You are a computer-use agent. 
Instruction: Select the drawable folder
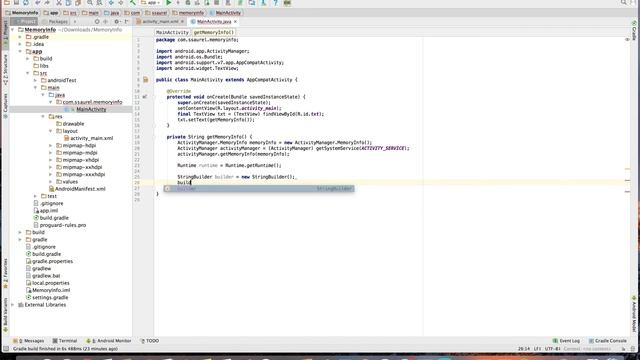coord(70,124)
